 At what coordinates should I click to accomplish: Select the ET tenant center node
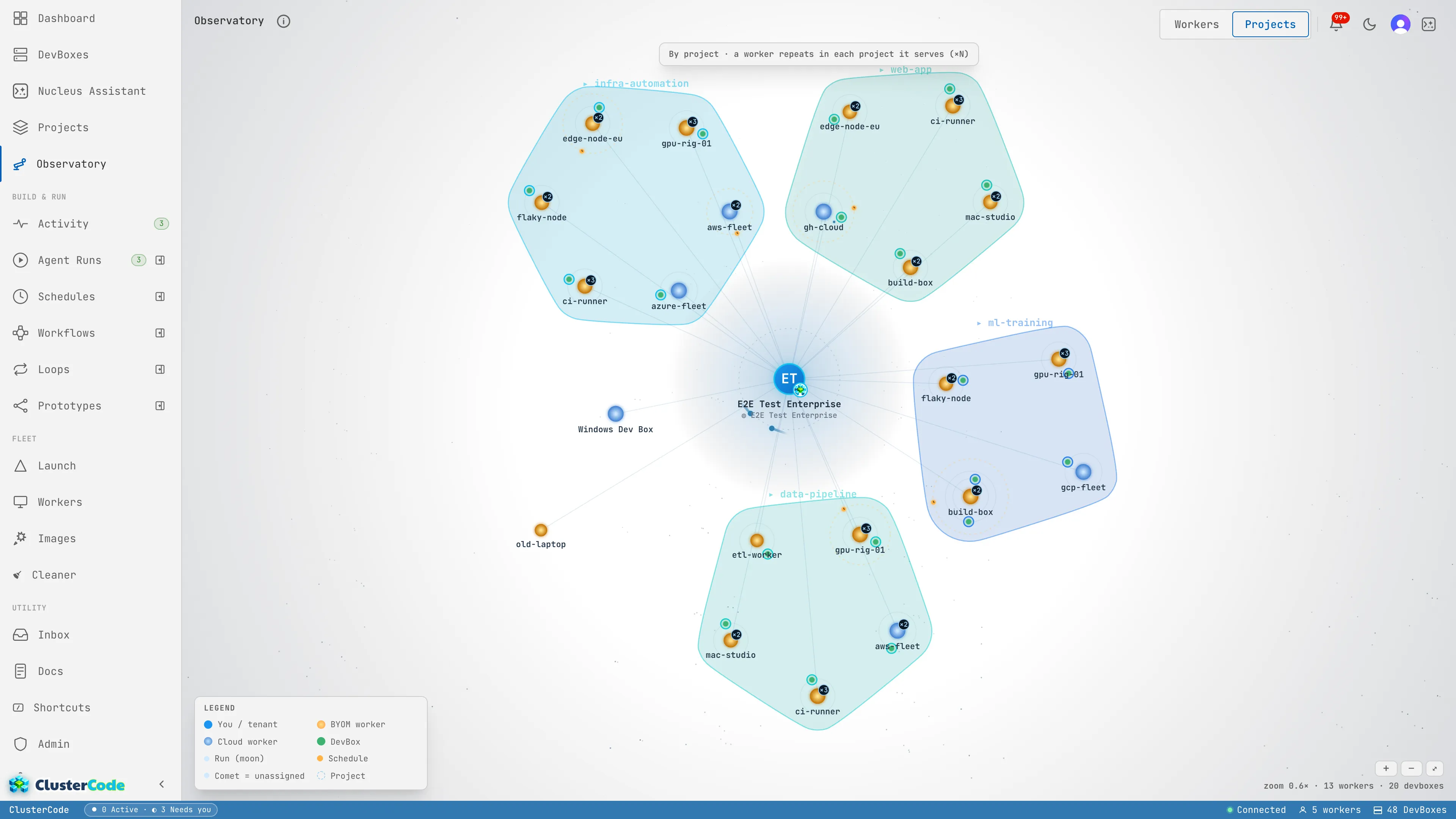click(x=789, y=379)
